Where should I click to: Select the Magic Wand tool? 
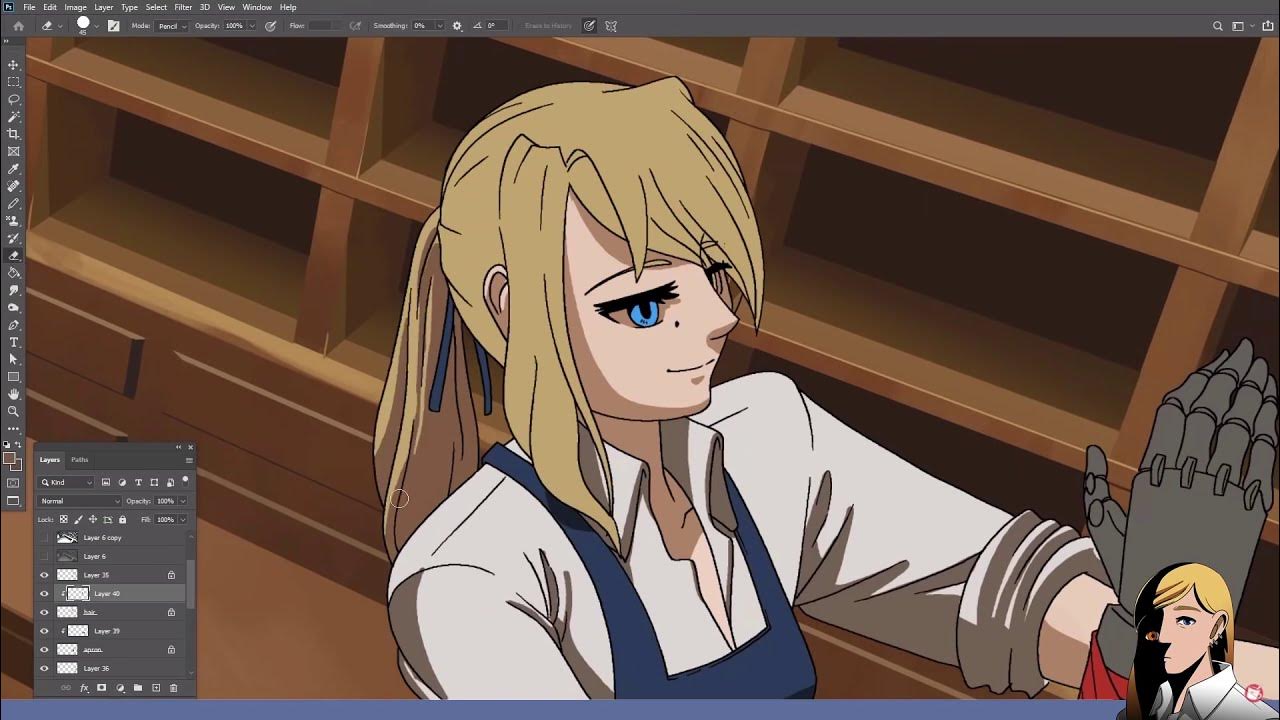click(x=13, y=117)
